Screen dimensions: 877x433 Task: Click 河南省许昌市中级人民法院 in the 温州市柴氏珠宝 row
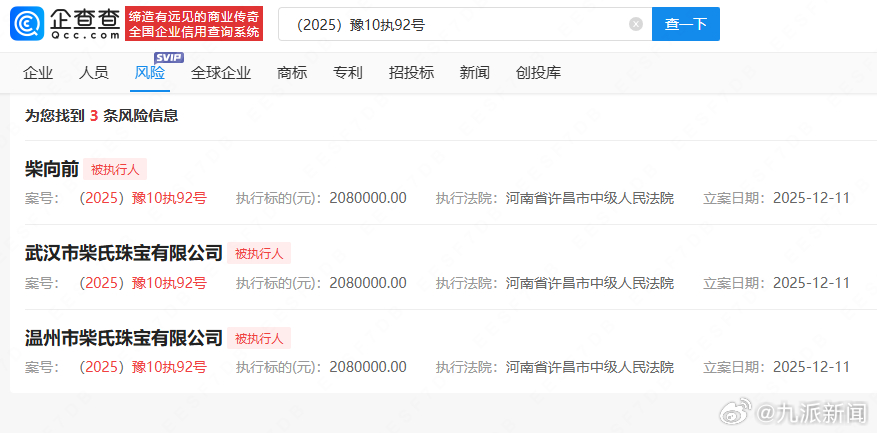tap(590, 367)
